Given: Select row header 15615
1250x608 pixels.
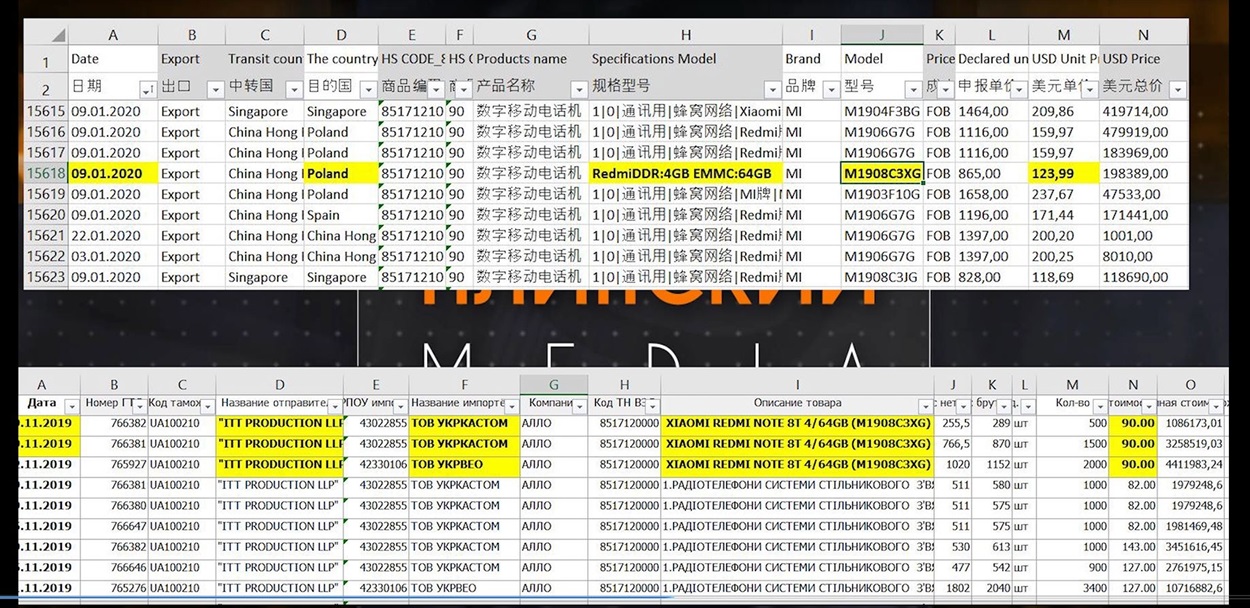Looking at the screenshot, I should click(x=46, y=111).
